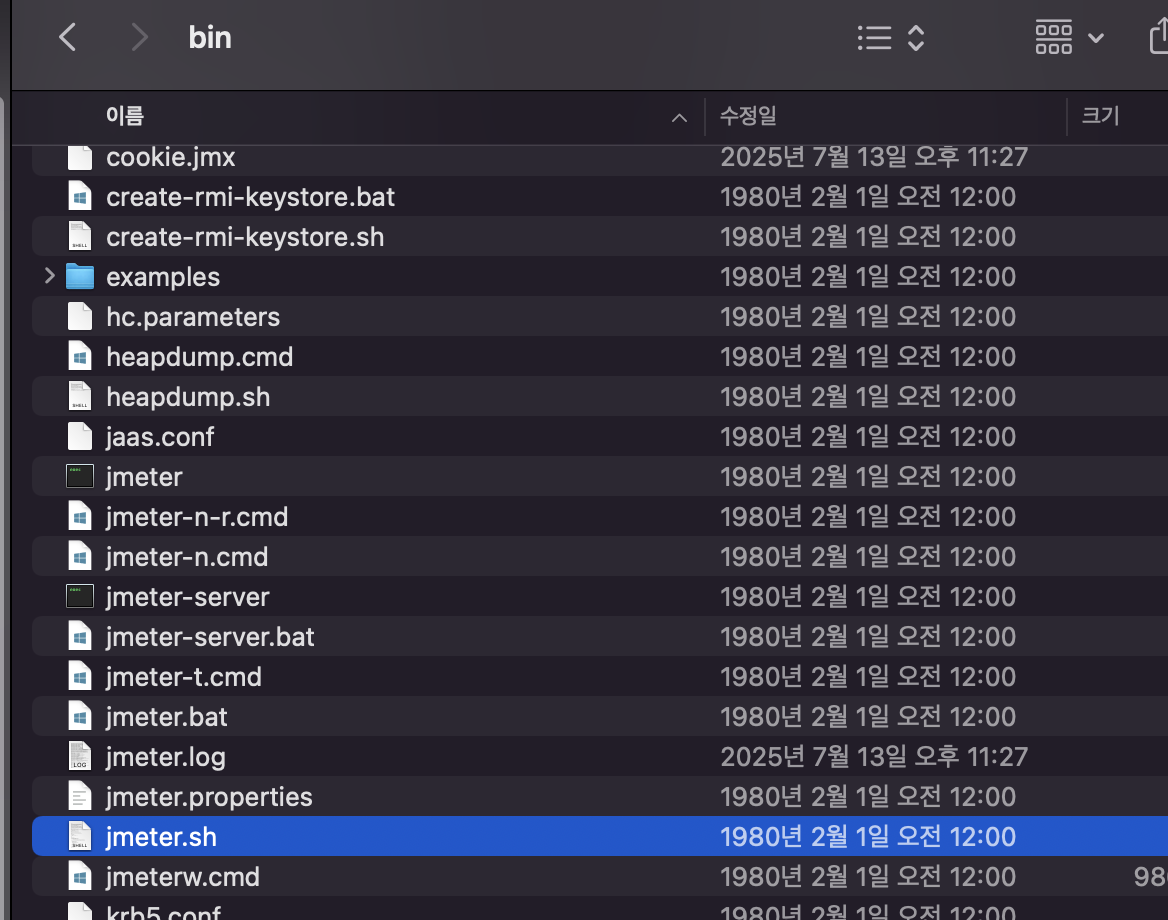Select the highlighted jmeter.sh file name
Screen dimensions: 1168x920
pos(161,837)
